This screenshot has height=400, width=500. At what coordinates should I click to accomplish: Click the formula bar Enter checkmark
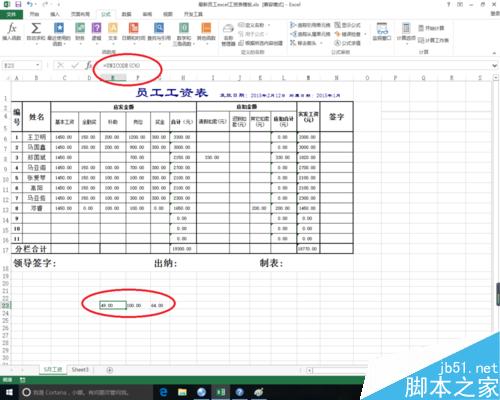[75, 65]
